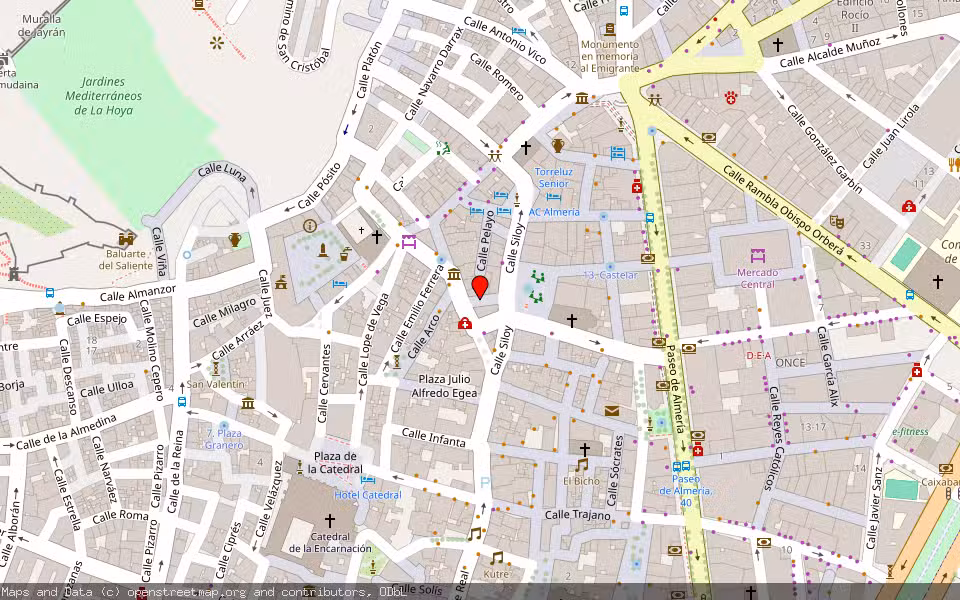Click the 'Hotel Catedral' label
The width and height of the screenshot is (960, 600).
368,495
